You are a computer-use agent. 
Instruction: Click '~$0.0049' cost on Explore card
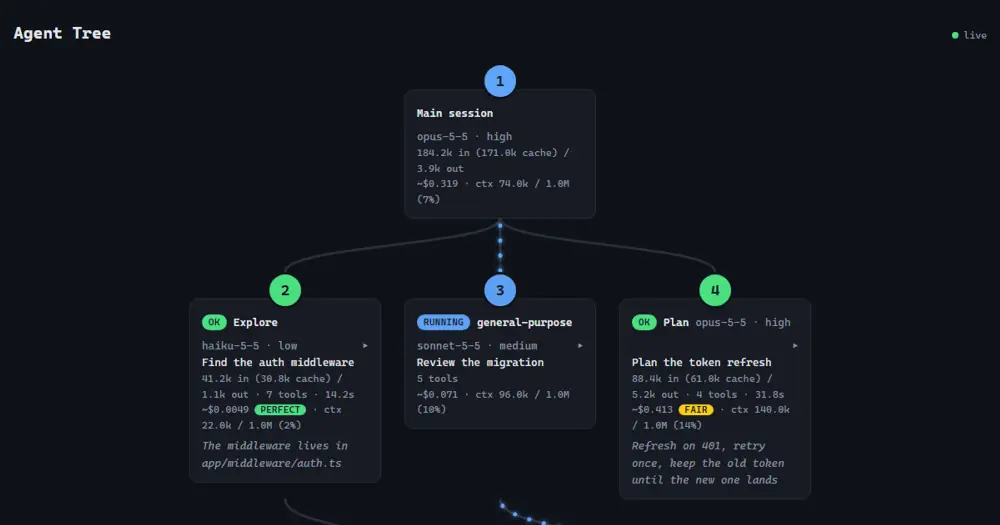pyautogui.click(x=225, y=410)
